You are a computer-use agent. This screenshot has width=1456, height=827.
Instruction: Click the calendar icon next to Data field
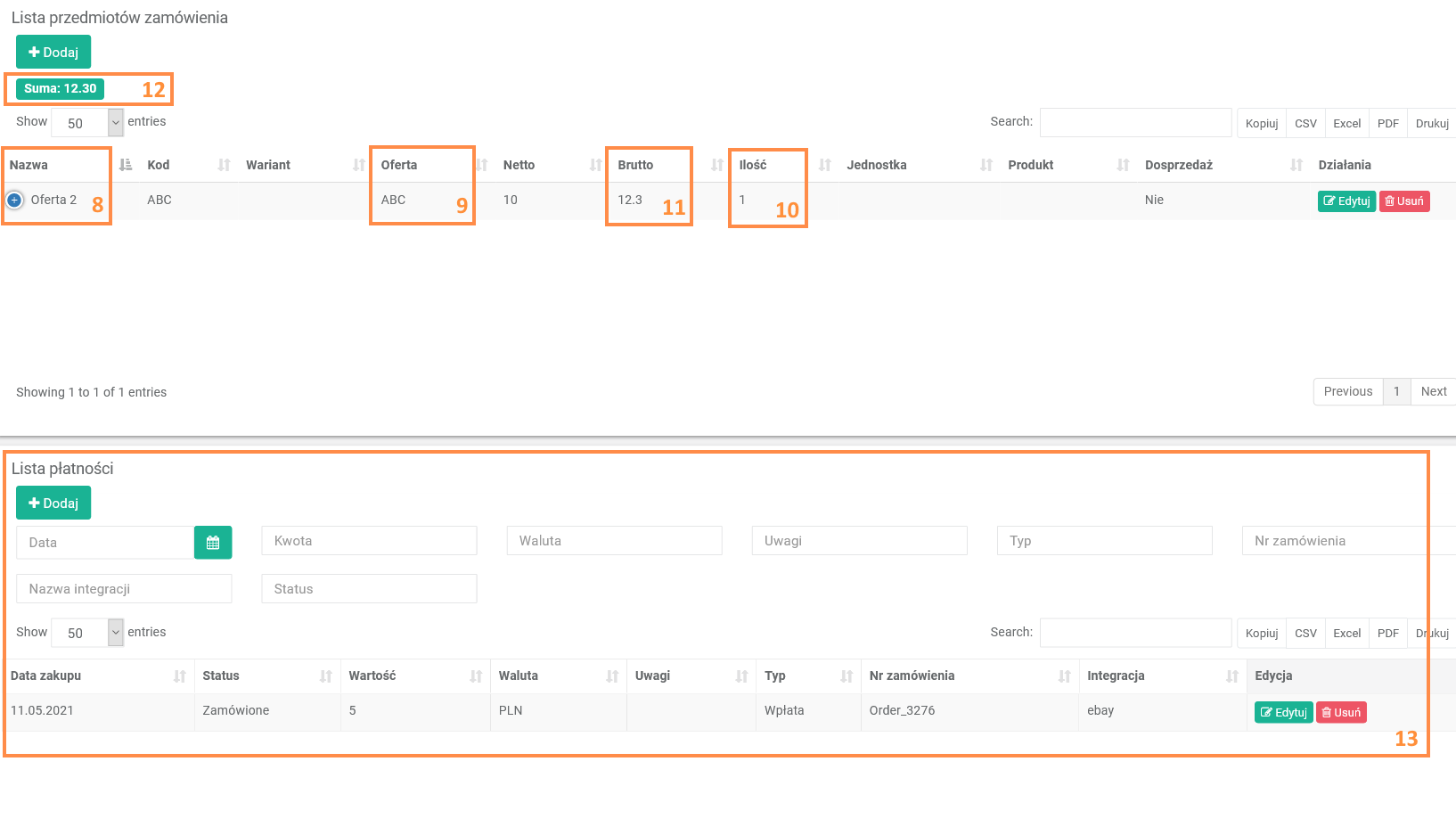213,543
